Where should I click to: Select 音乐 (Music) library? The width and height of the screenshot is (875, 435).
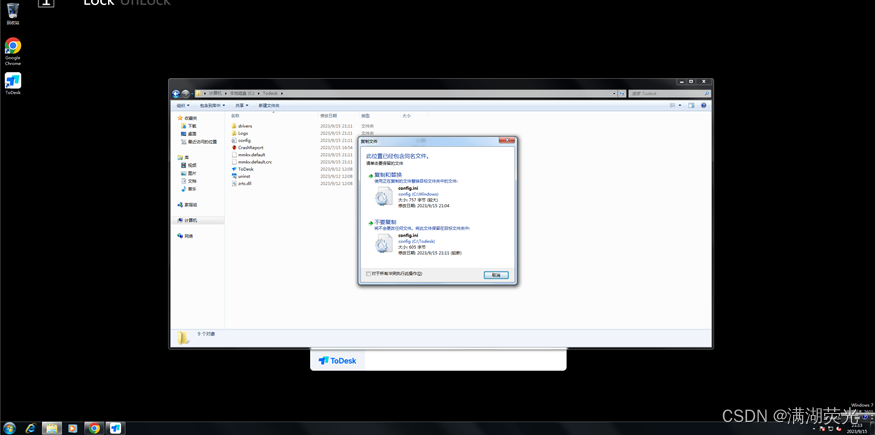click(188, 189)
